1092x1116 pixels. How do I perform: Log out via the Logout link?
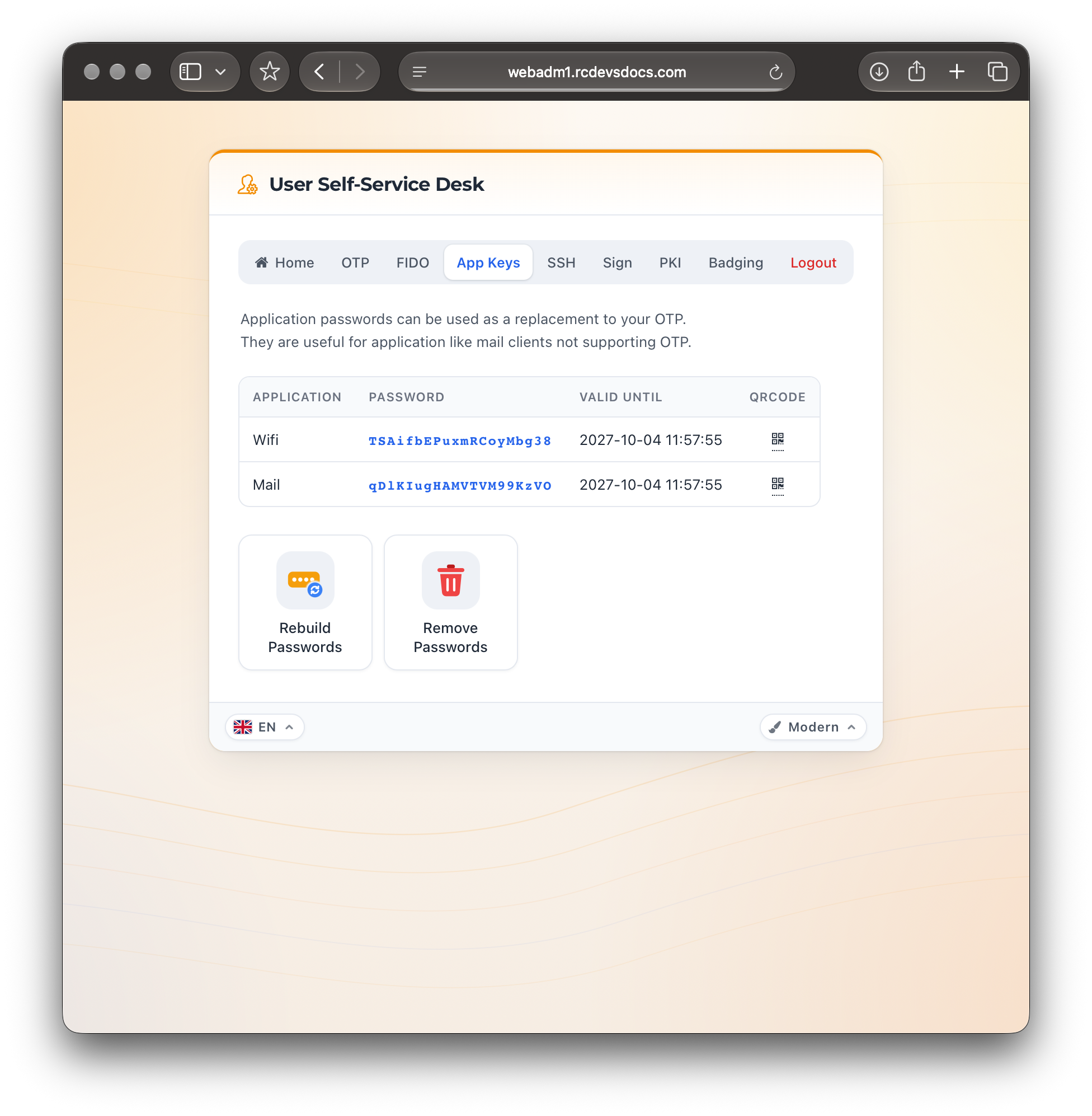[813, 263]
